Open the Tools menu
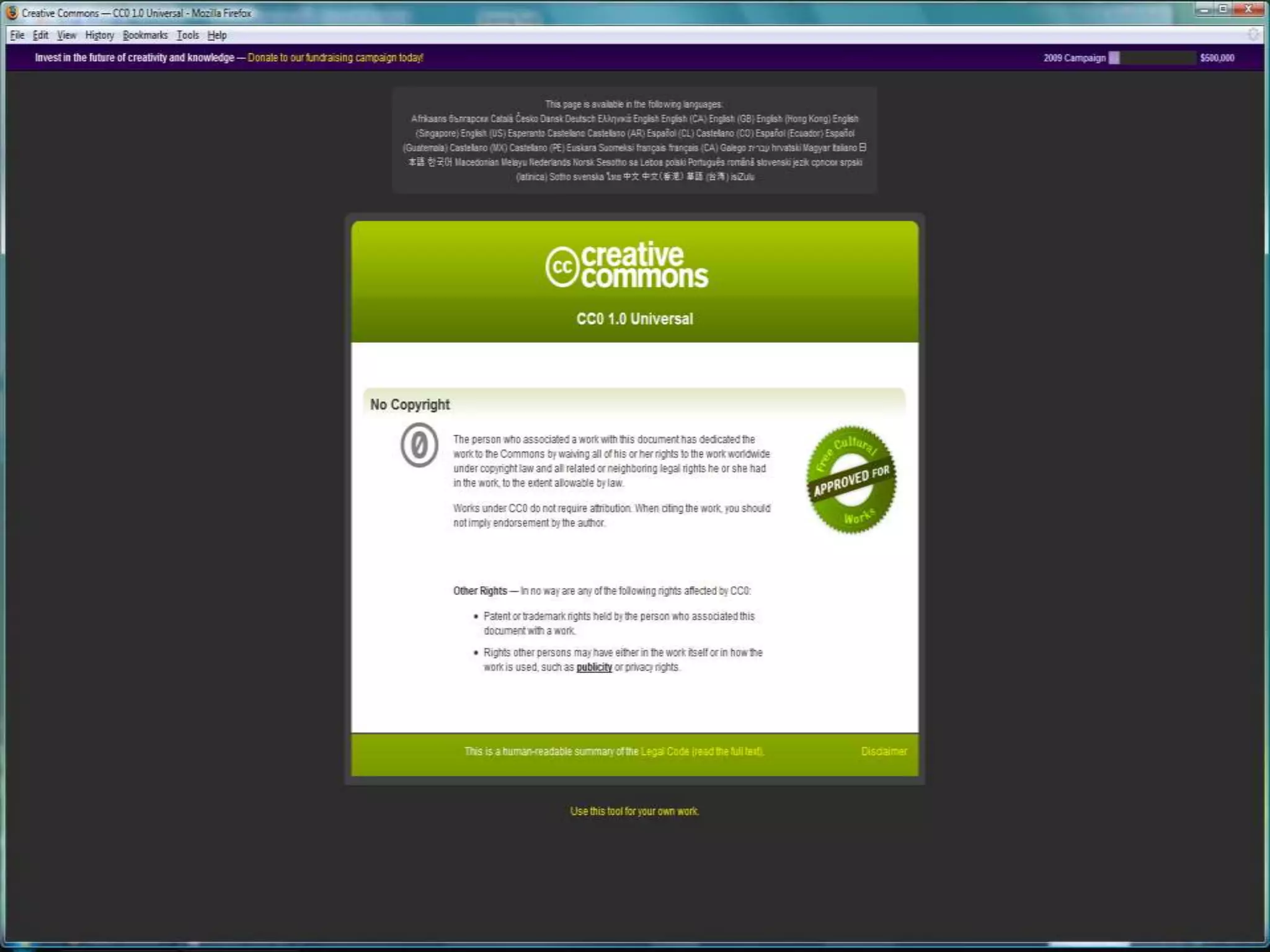This screenshot has height=952, width=1270. point(188,35)
